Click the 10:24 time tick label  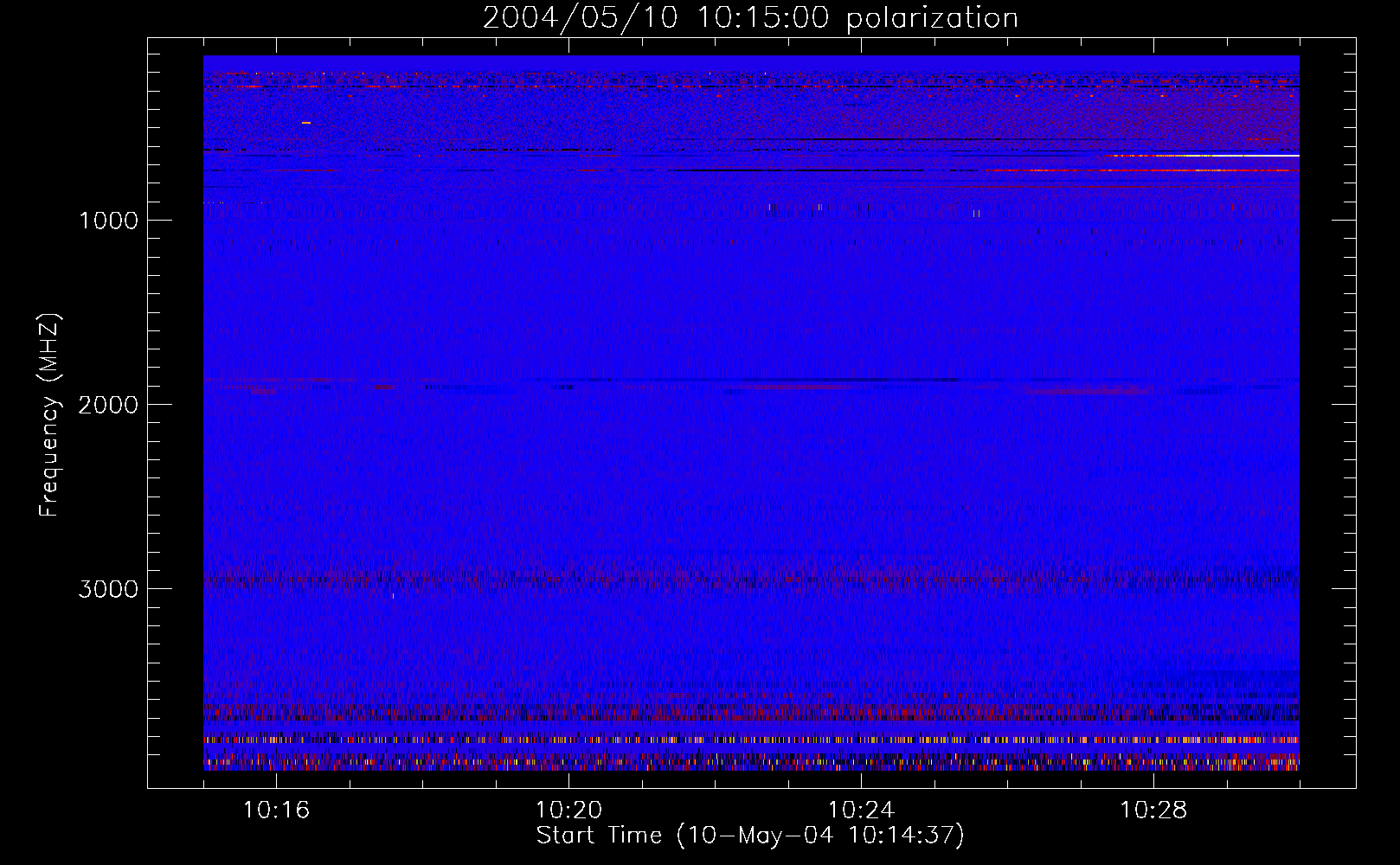(861, 811)
